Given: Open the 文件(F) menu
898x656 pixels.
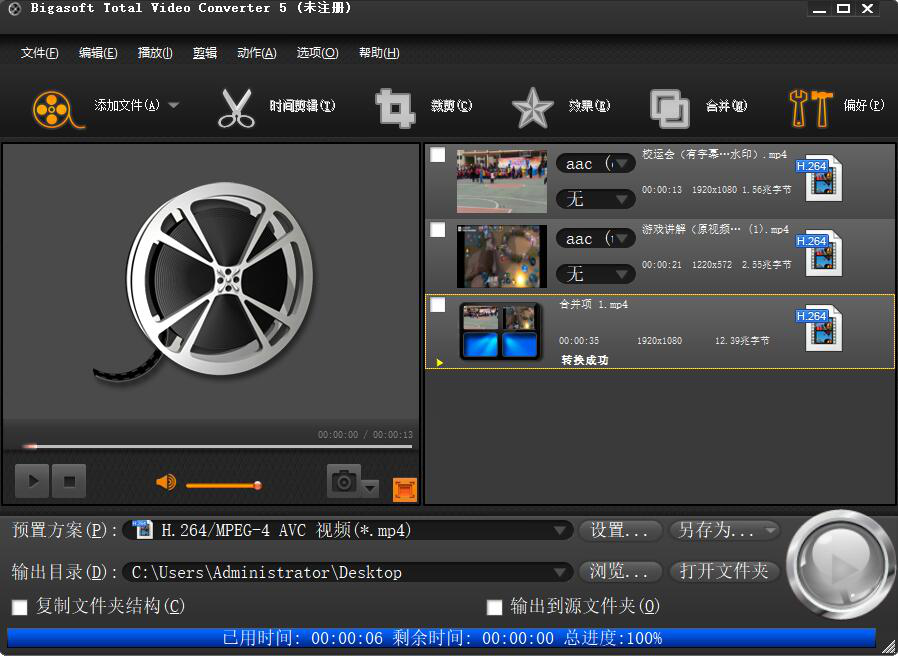Looking at the screenshot, I should pos(39,53).
